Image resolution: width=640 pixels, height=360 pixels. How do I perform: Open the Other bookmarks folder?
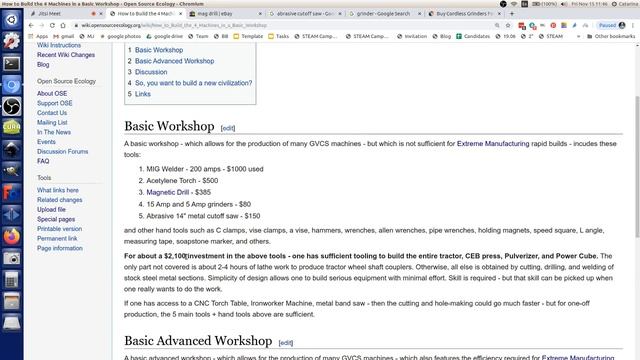611,36
